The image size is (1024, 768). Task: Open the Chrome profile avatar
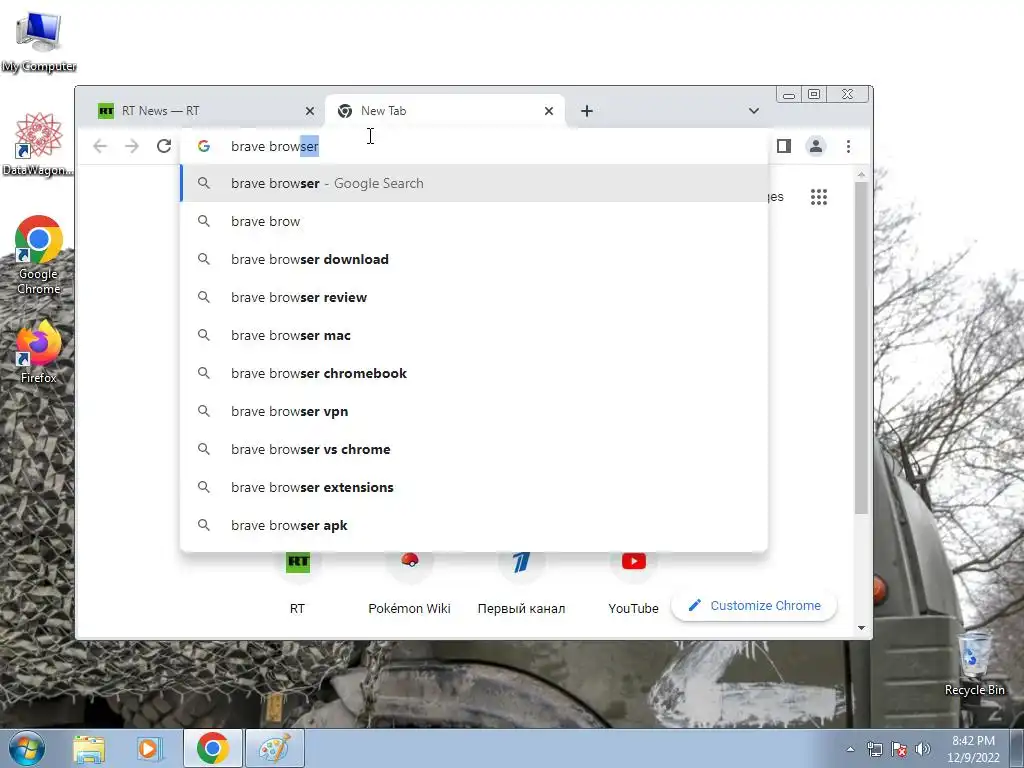click(x=816, y=146)
